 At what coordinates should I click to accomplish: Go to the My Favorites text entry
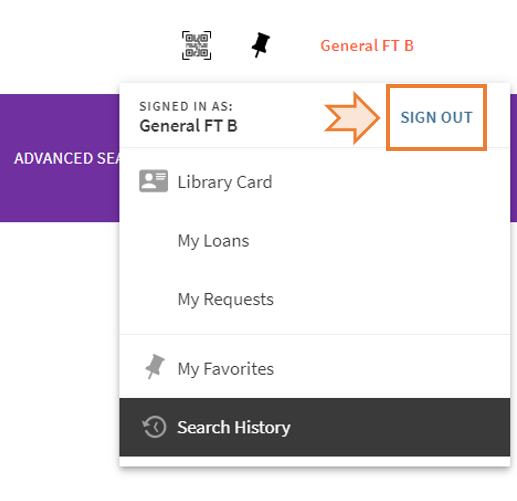226,369
